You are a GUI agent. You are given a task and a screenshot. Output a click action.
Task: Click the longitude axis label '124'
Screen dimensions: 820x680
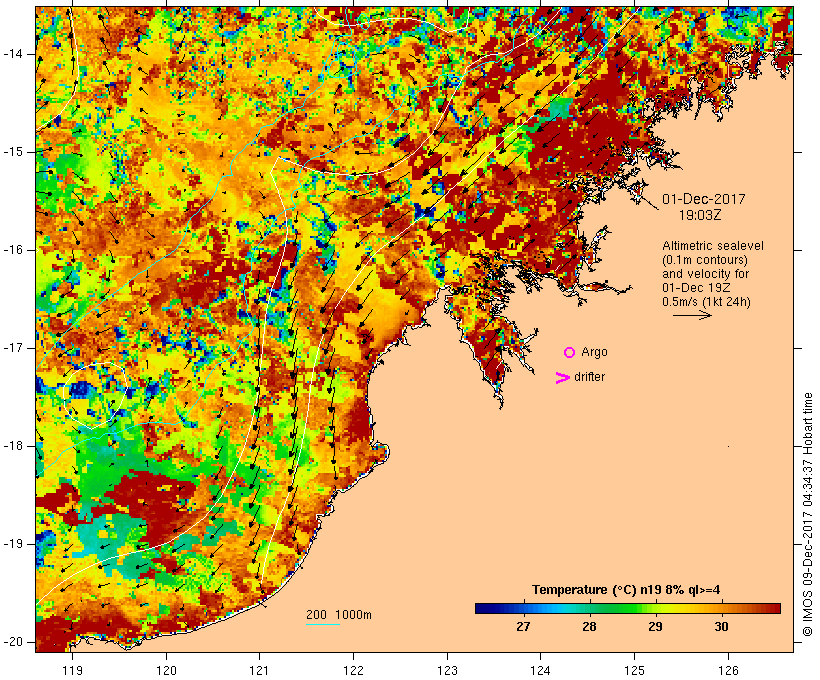(x=541, y=670)
